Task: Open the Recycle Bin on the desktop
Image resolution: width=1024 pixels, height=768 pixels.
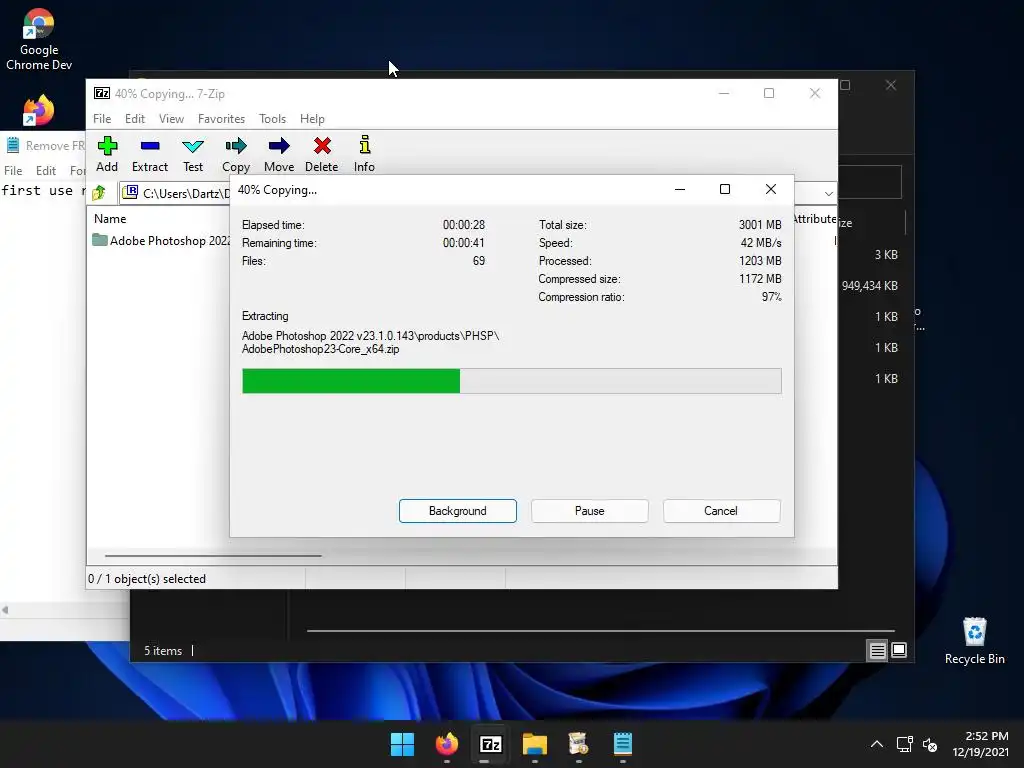Action: click(x=974, y=641)
